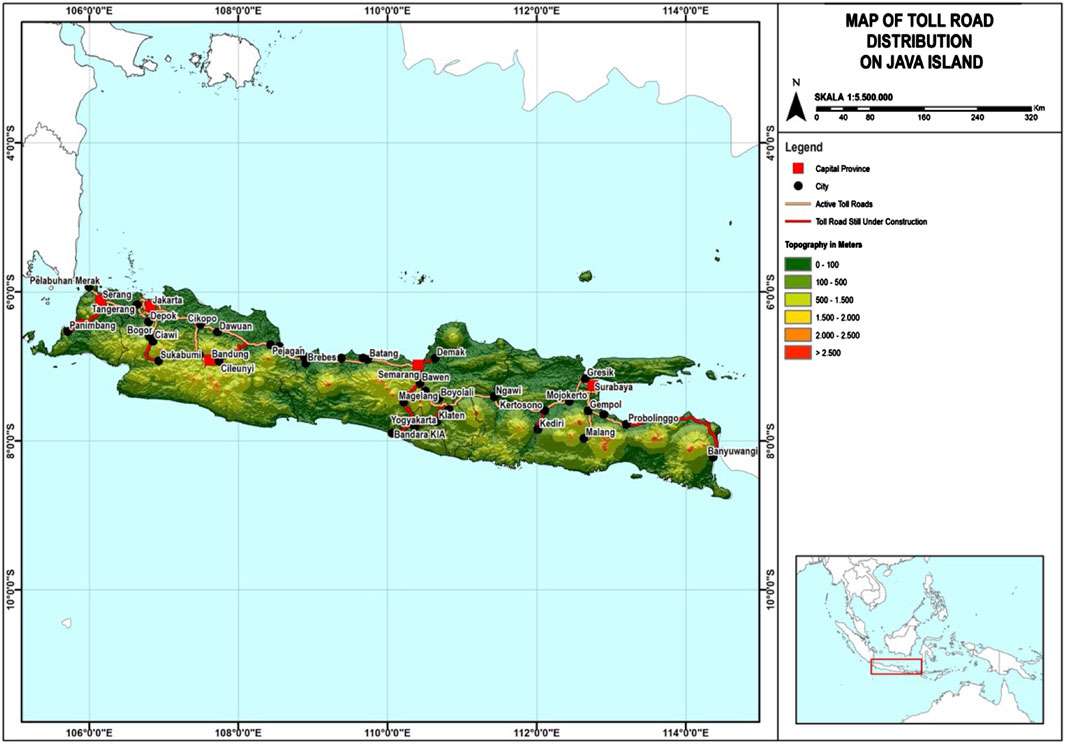Click the Boyolali label
The width and height of the screenshot is (1065, 744).
pyautogui.click(x=457, y=393)
